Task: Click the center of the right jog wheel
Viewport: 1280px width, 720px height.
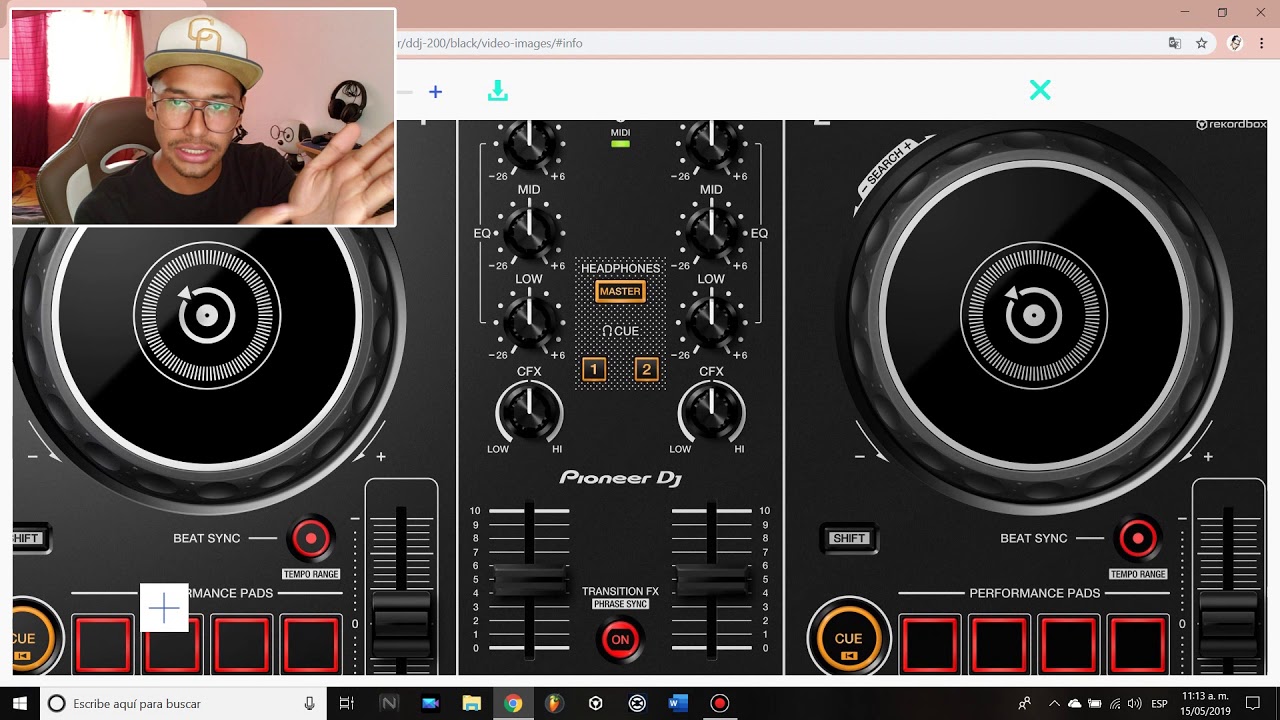Action: tap(1034, 316)
